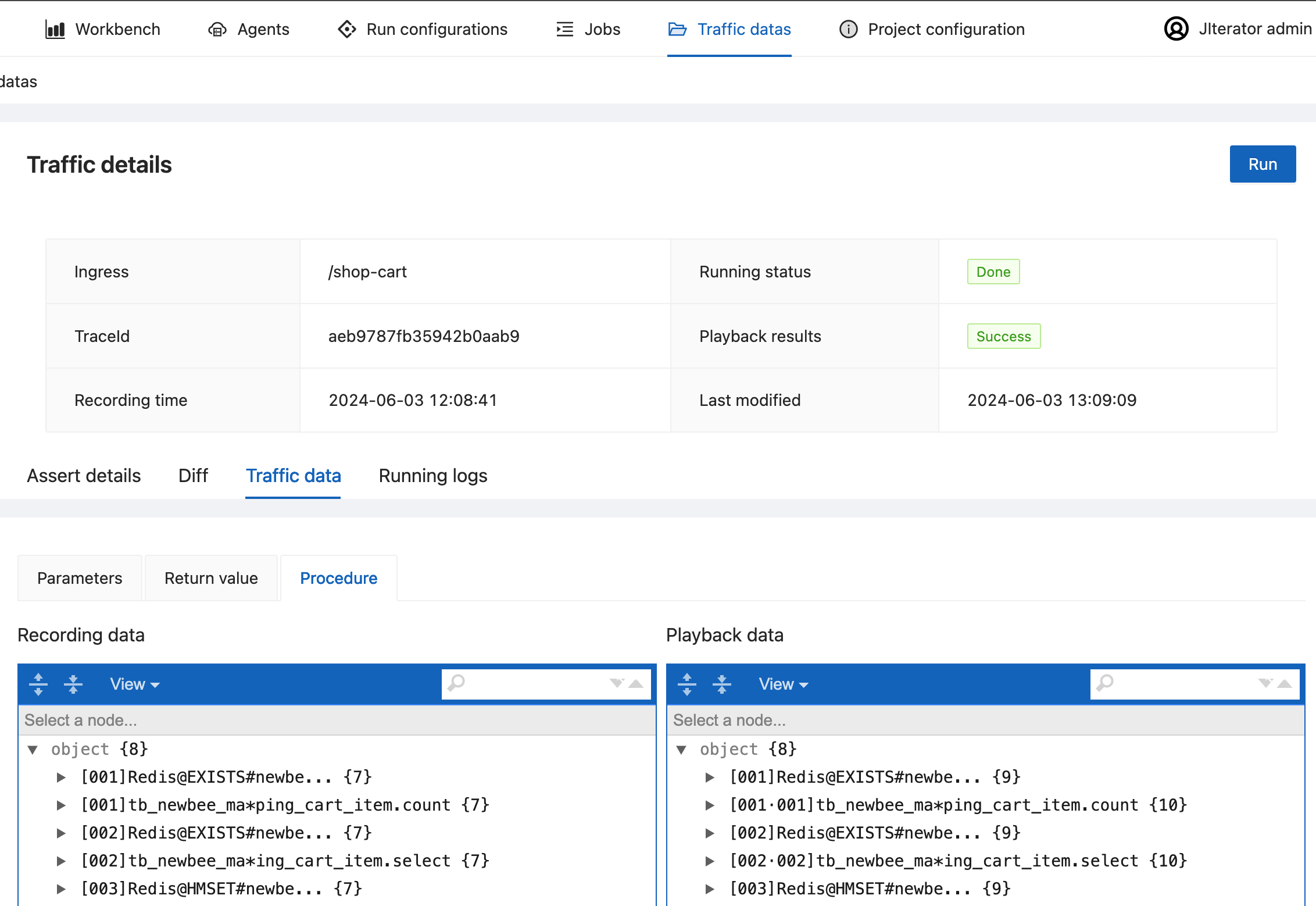Switch to the Assert details tab
Screen dimensions: 1316x906
(x=84, y=476)
